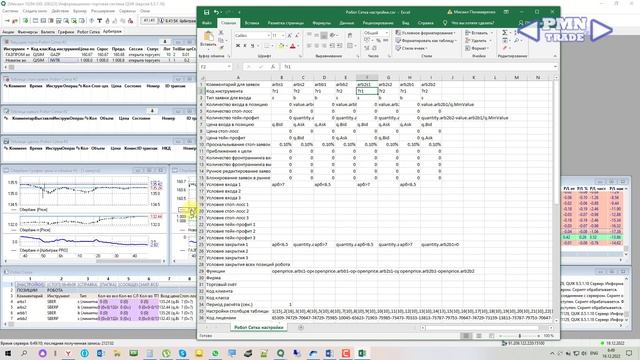The image size is (640, 360).
Task: Open Skype from the Windows taskbar
Action: (x=182, y=353)
